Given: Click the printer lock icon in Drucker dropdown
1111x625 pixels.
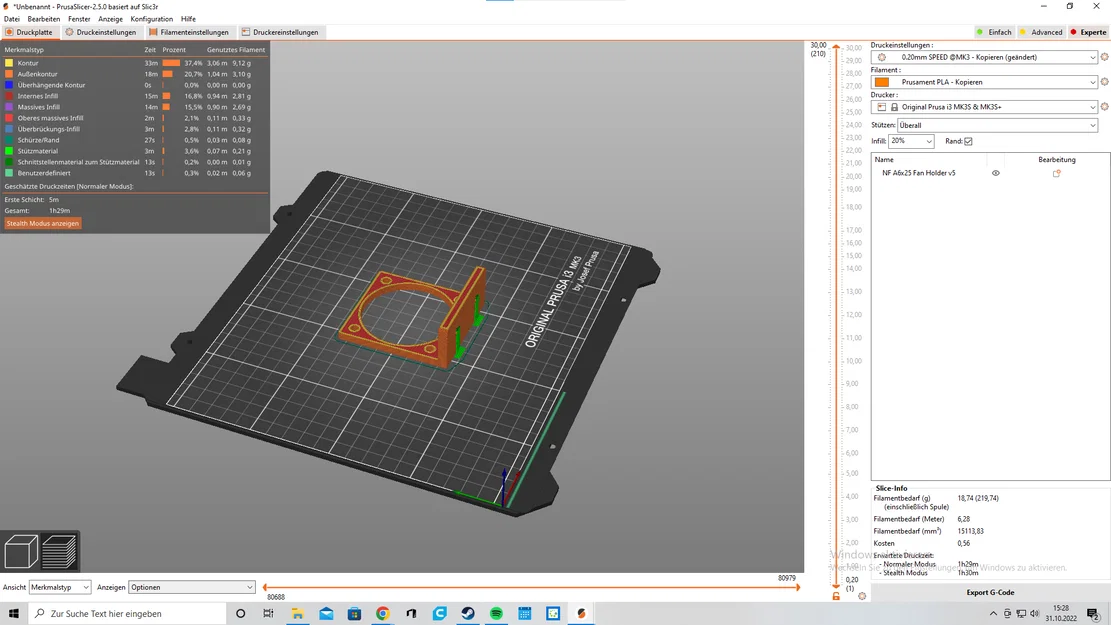Looking at the screenshot, I should click(x=894, y=107).
